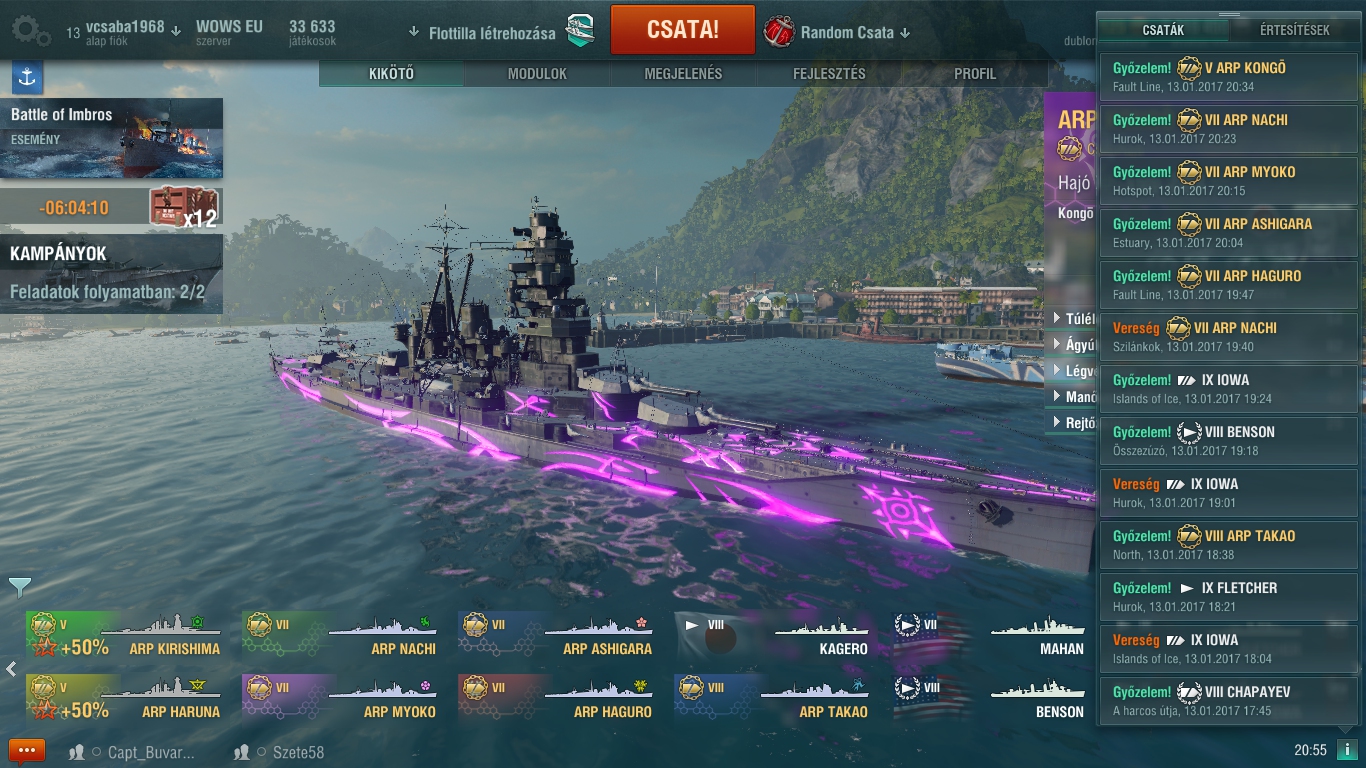
Task: Click the anchor port icon
Action: tap(26, 76)
